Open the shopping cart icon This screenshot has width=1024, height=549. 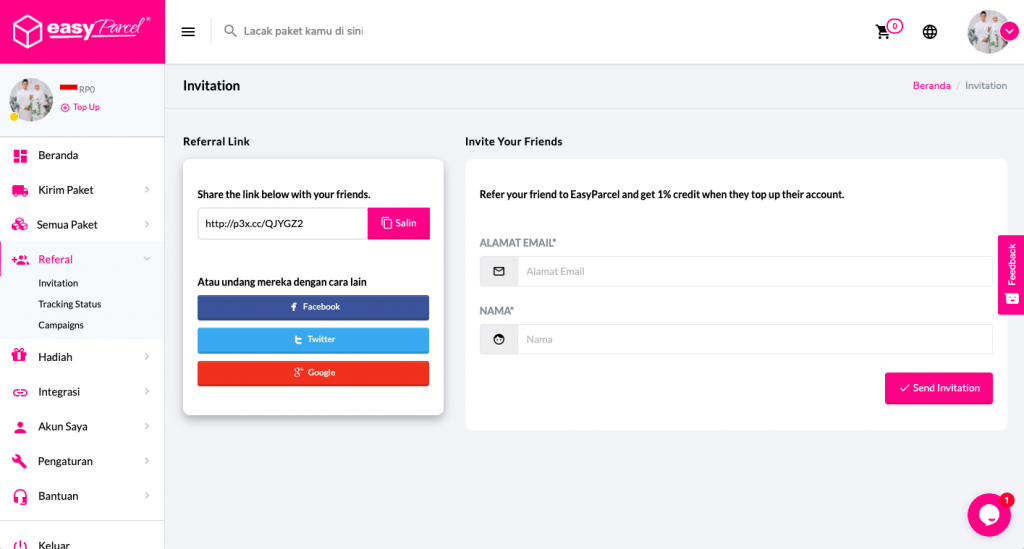(x=883, y=32)
